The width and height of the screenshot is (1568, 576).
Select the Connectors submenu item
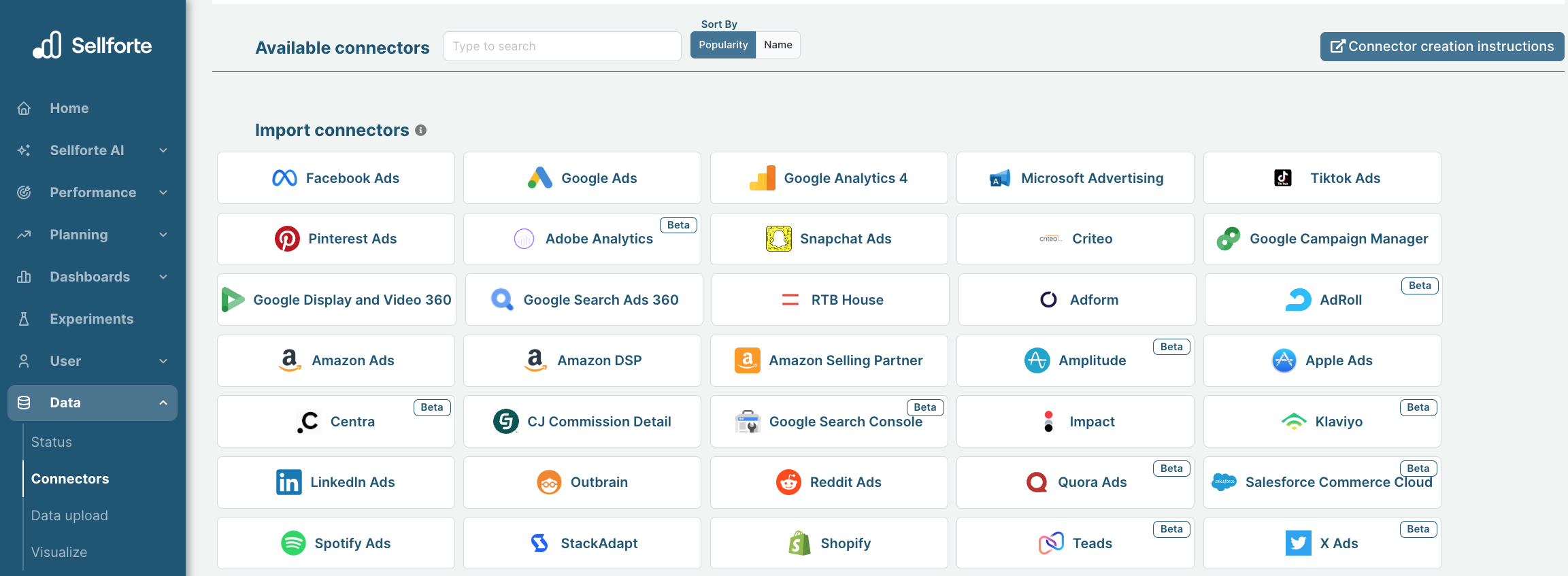[70, 479]
